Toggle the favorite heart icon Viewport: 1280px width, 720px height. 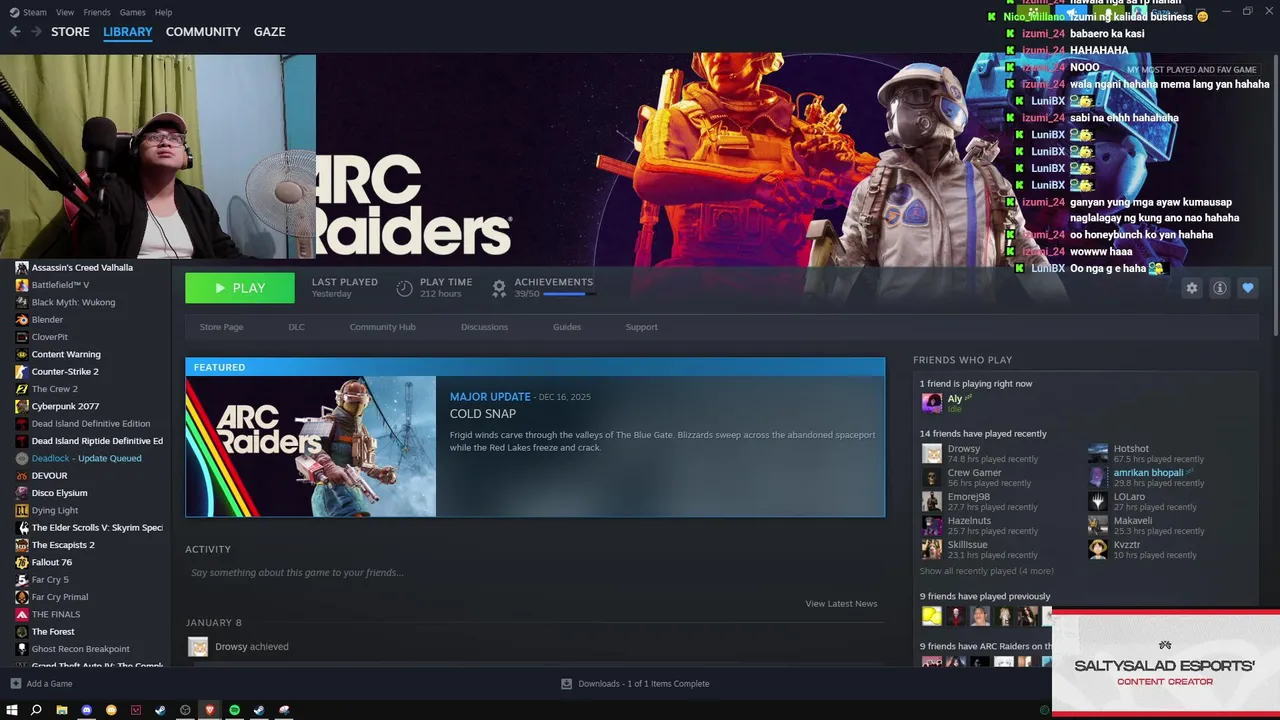1248,288
